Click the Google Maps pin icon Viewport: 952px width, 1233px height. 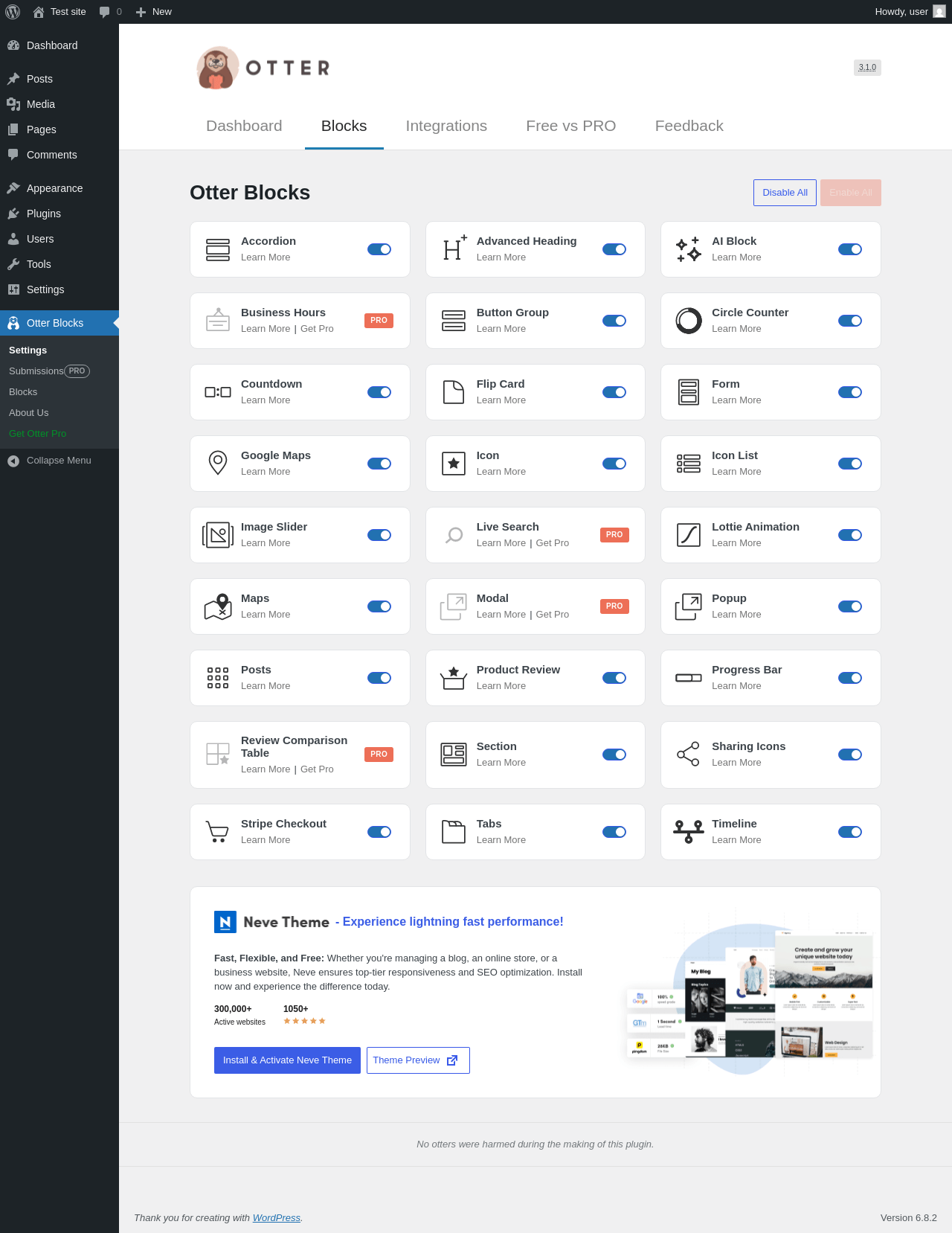[x=218, y=464]
